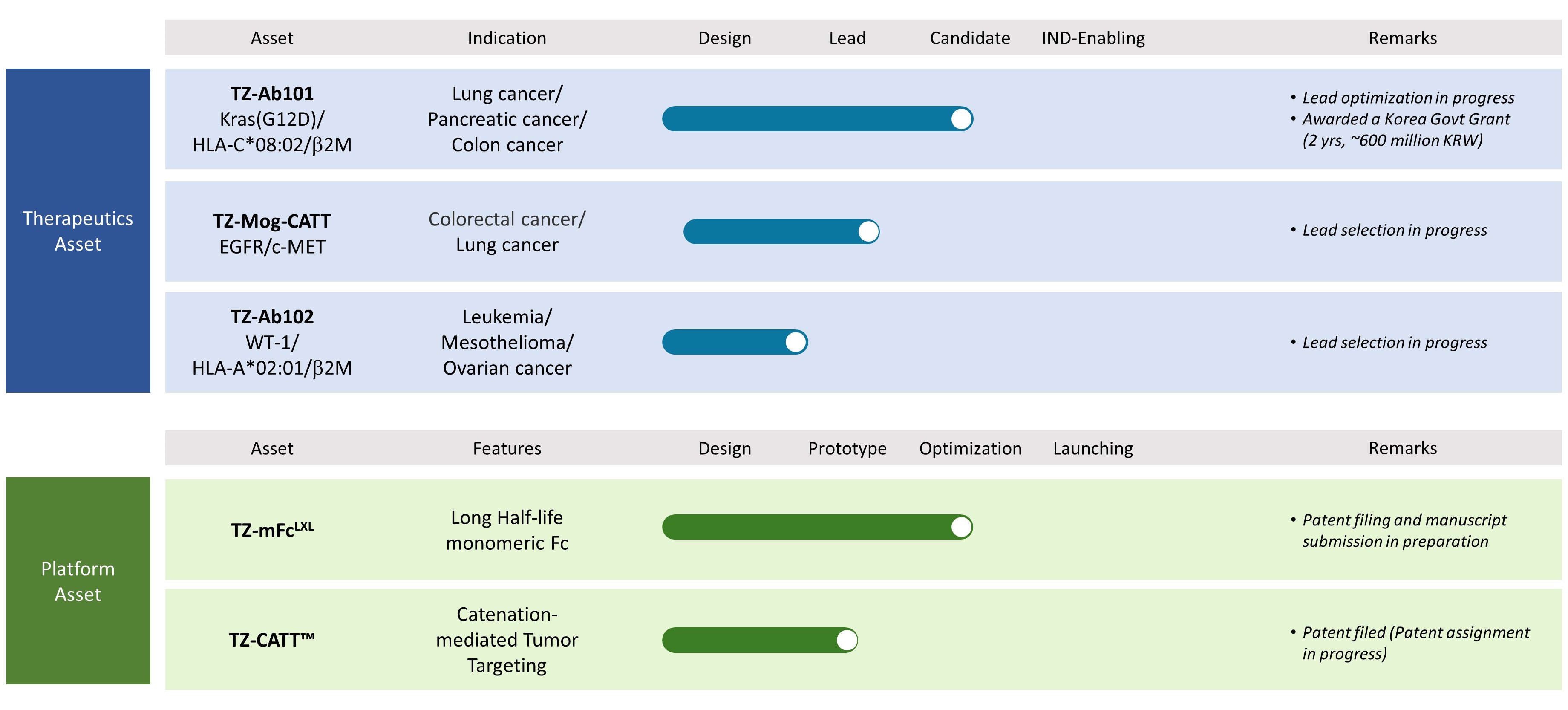Image resolution: width=1568 pixels, height=710 pixels.
Task: Click the TZ-mFc LXL green progress knob
Action: pyautogui.click(x=961, y=527)
